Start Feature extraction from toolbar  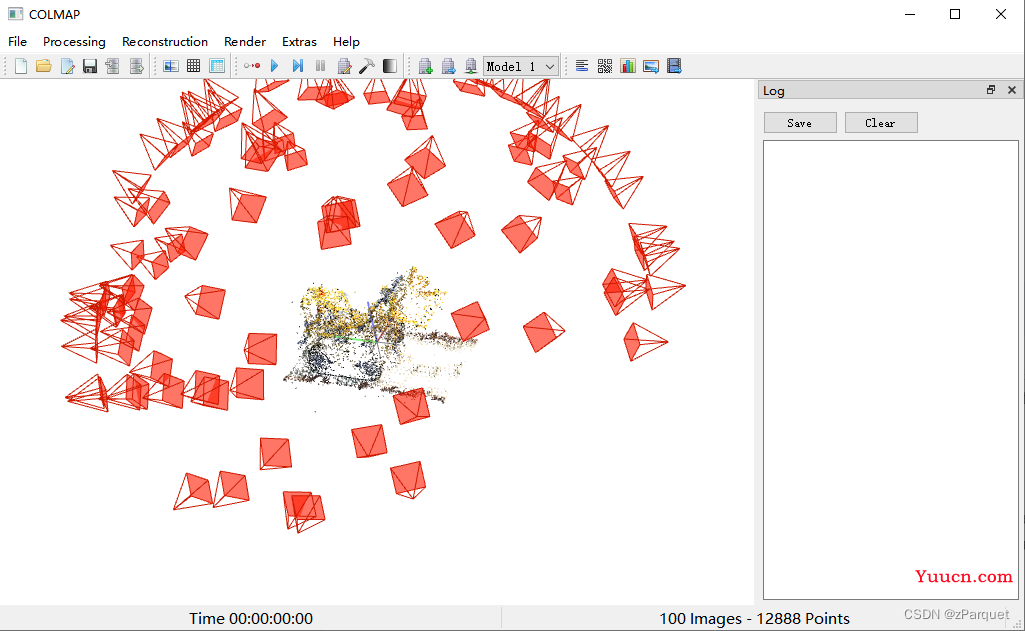[171, 66]
